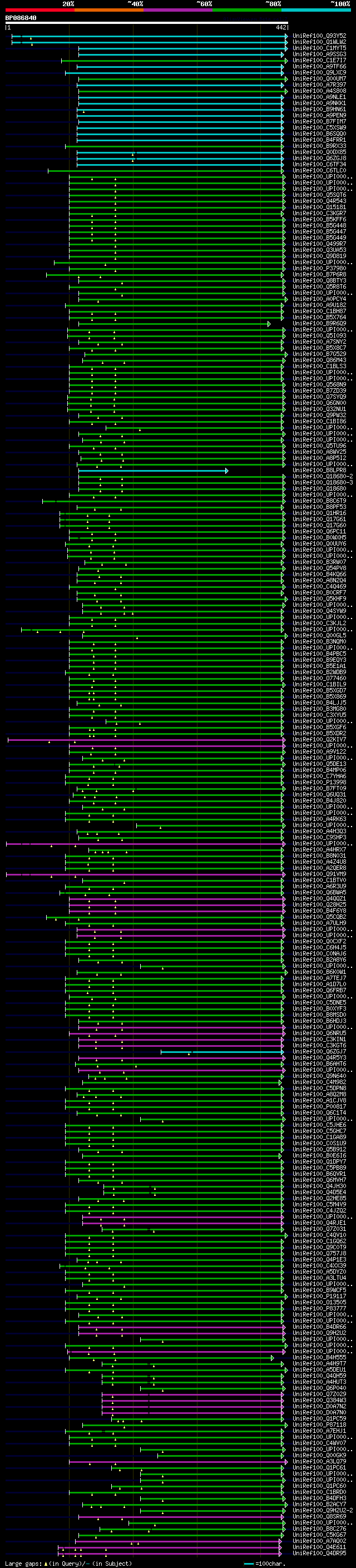Select the UniRef100_B7FIM7 label
Screen dimensions: 356x1568
[x=319, y=121]
